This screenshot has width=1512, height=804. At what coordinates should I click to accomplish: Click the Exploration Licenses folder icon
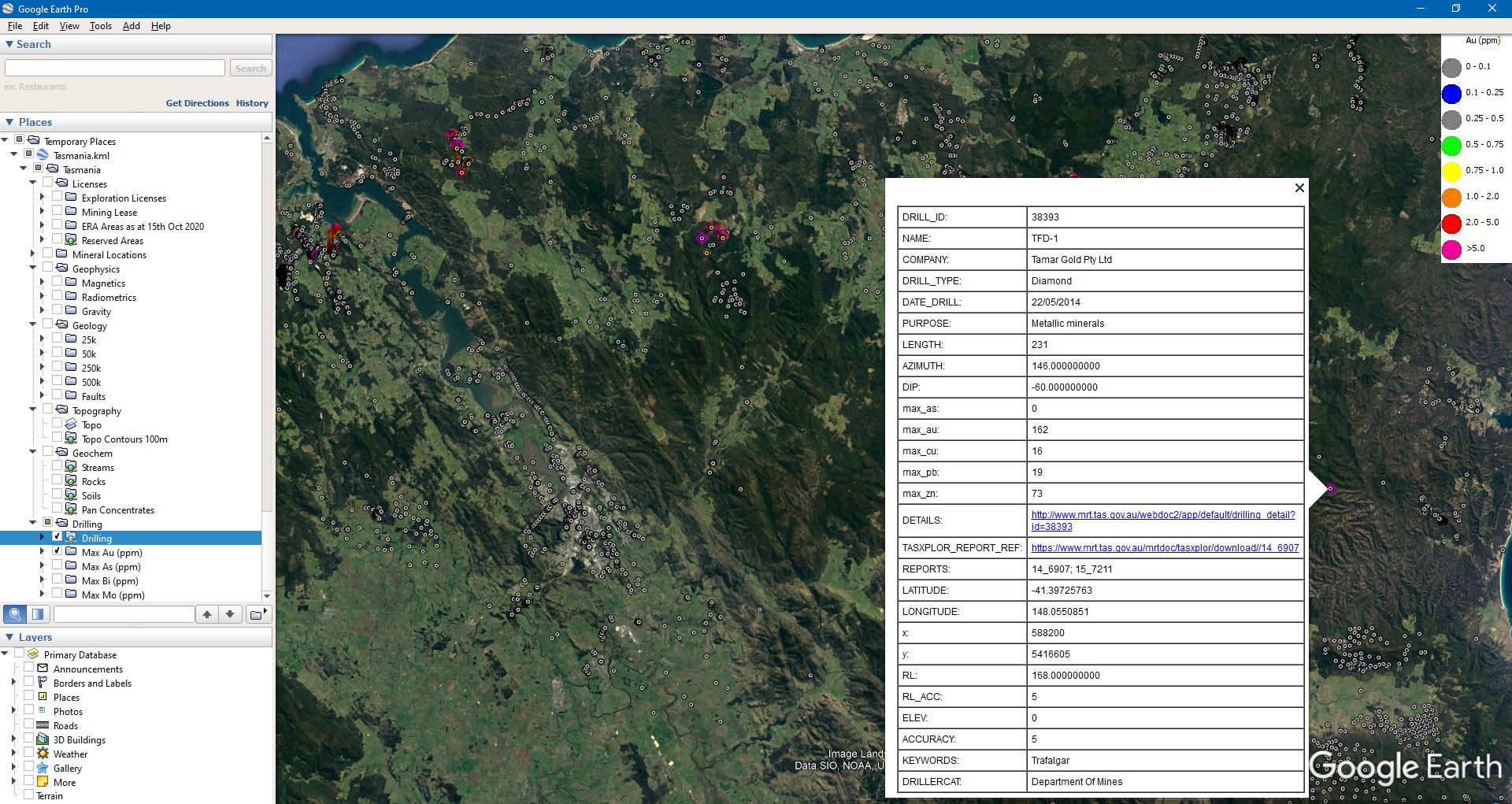pyautogui.click(x=71, y=198)
